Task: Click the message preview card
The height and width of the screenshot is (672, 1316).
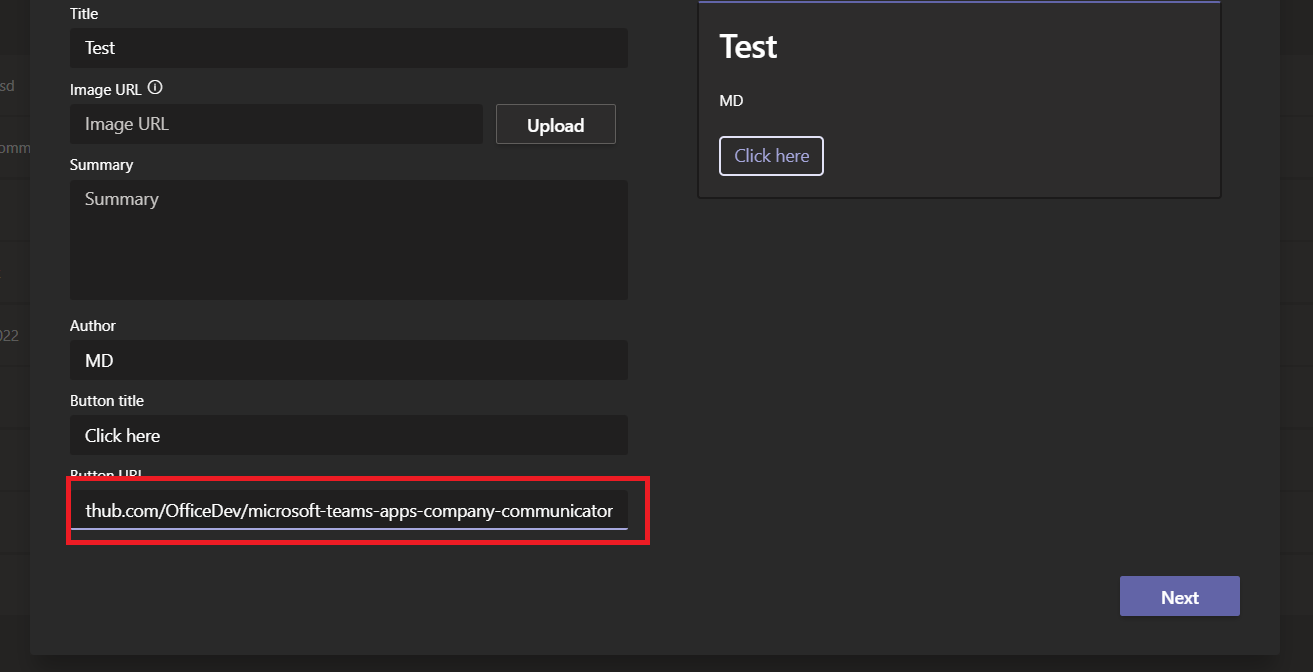Action: coord(959,98)
